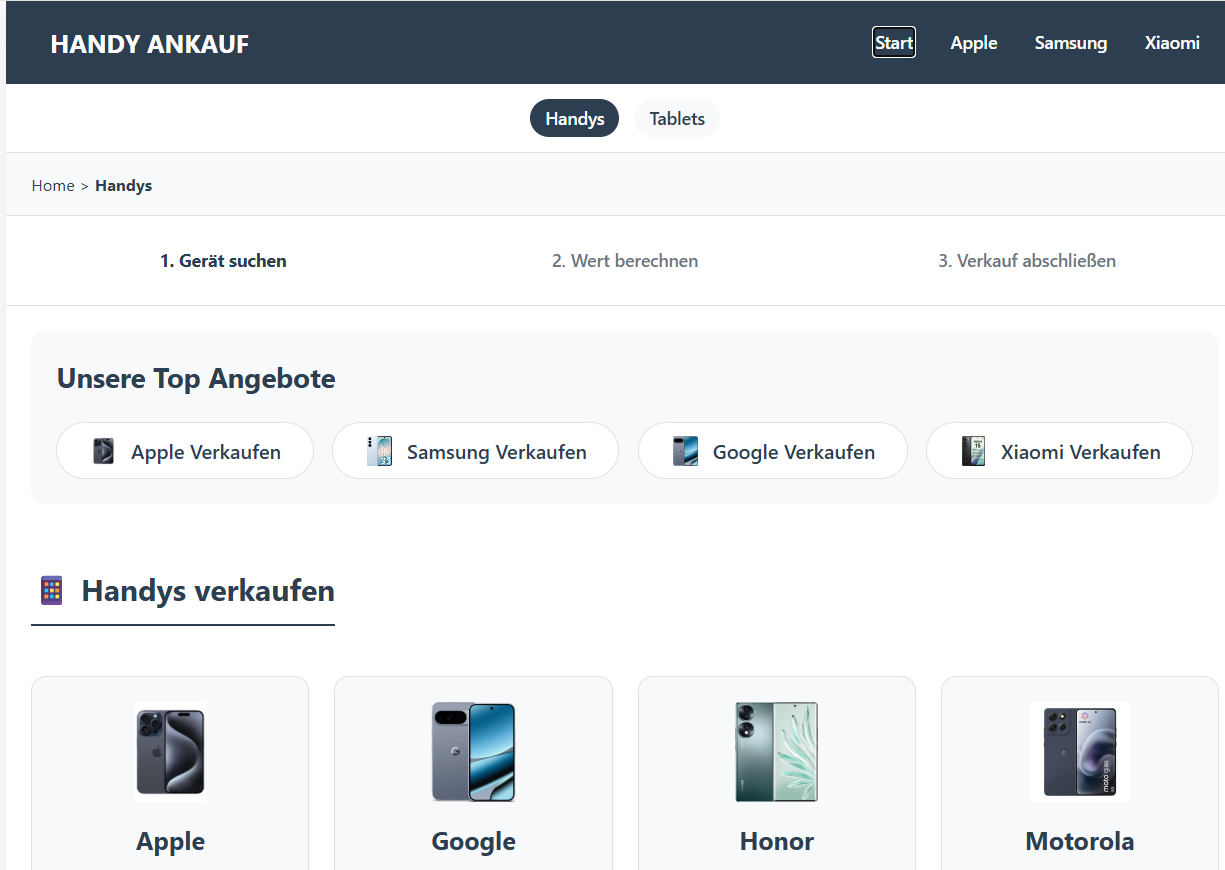The height and width of the screenshot is (870, 1225).
Task: Click the HANDY ANKAUF site logo
Action: (149, 44)
